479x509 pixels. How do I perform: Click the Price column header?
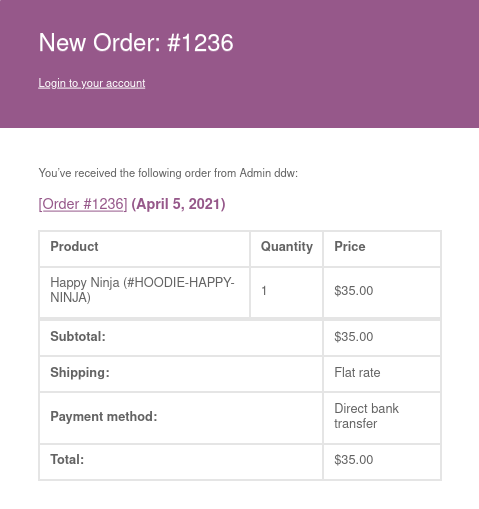pos(350,247)
